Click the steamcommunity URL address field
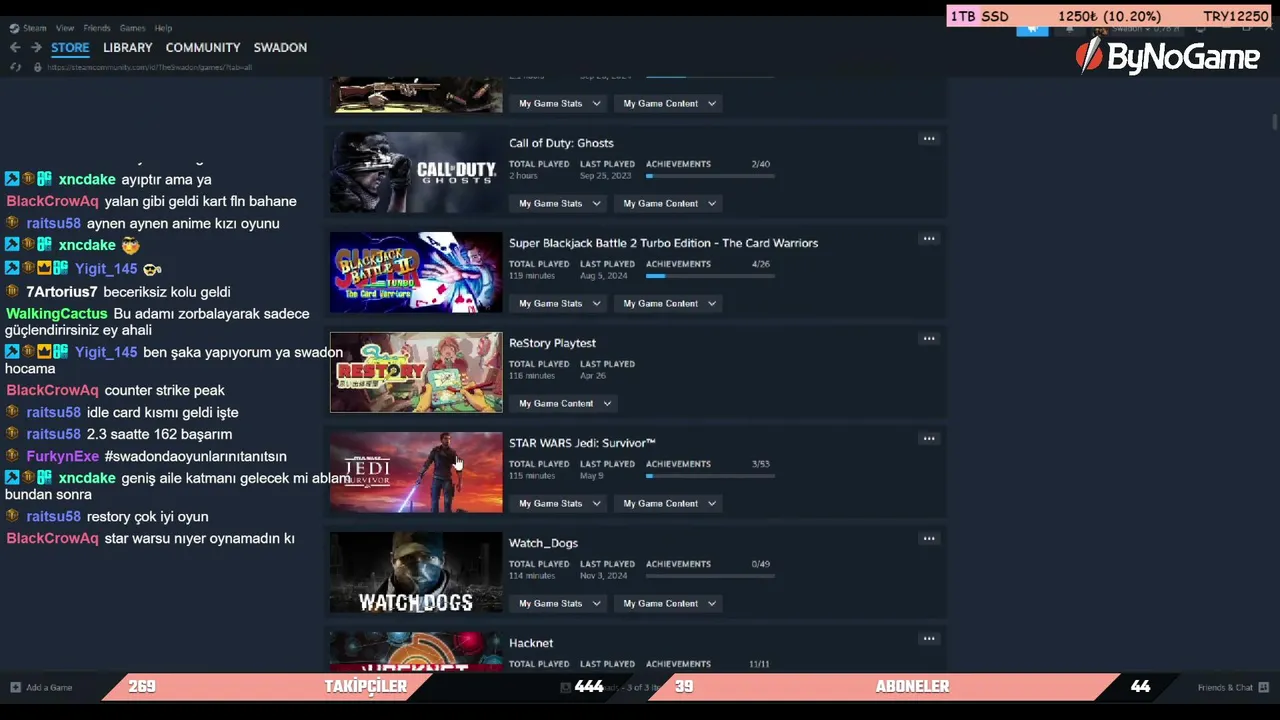The image size is (1280, 720). coord(150,67)
